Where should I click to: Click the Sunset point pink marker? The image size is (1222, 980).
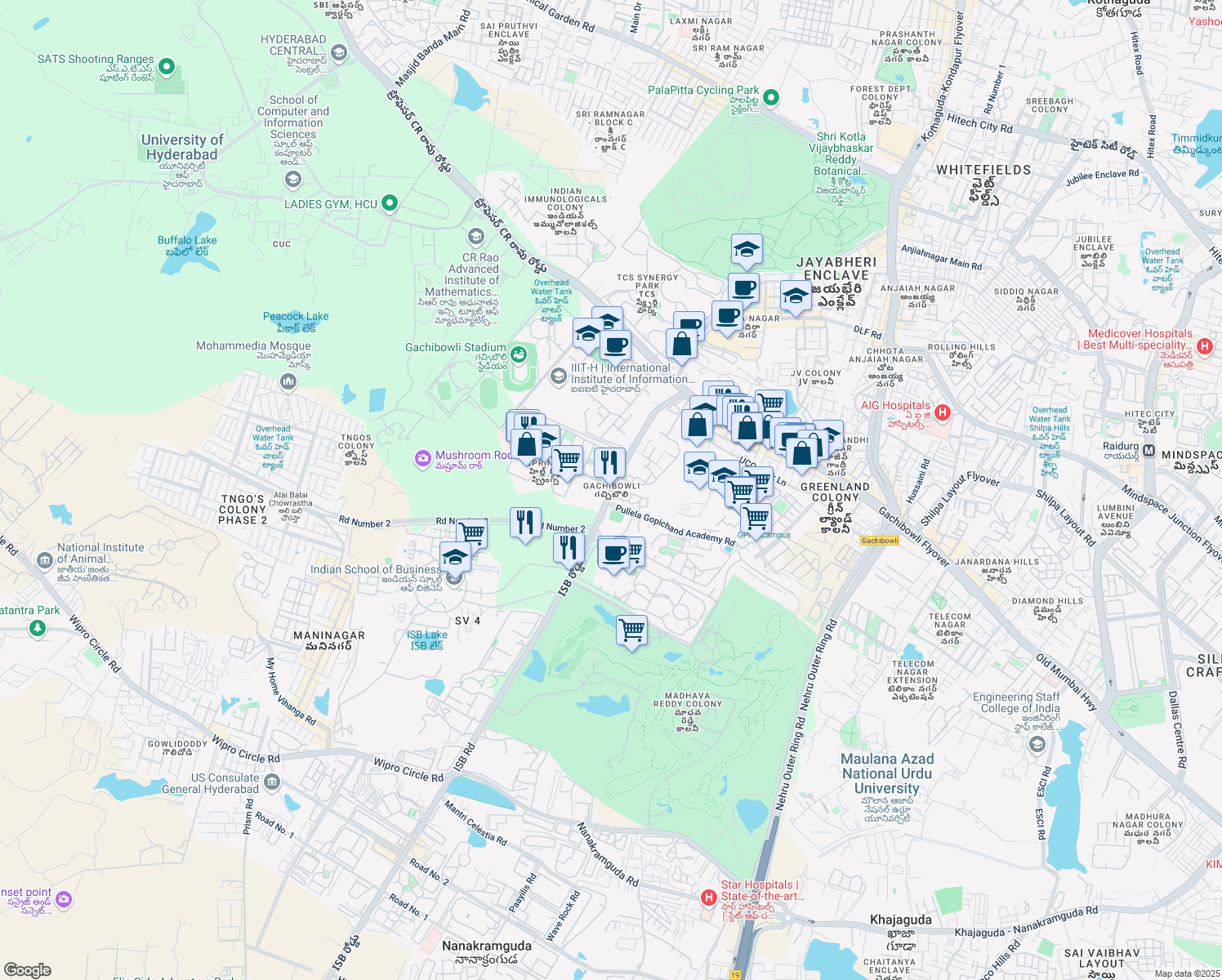(x=64, y=899)
